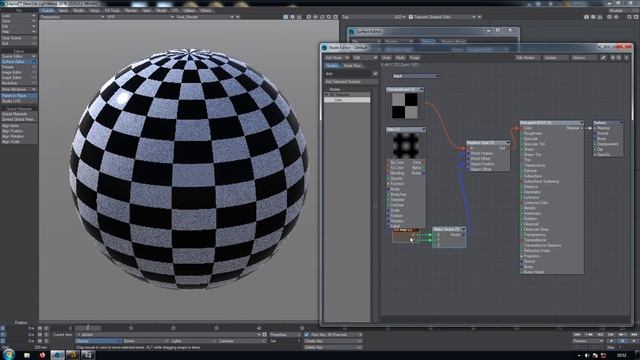Open the Windows Start menu
Viewport: 640px width, 360px height.
9,354
